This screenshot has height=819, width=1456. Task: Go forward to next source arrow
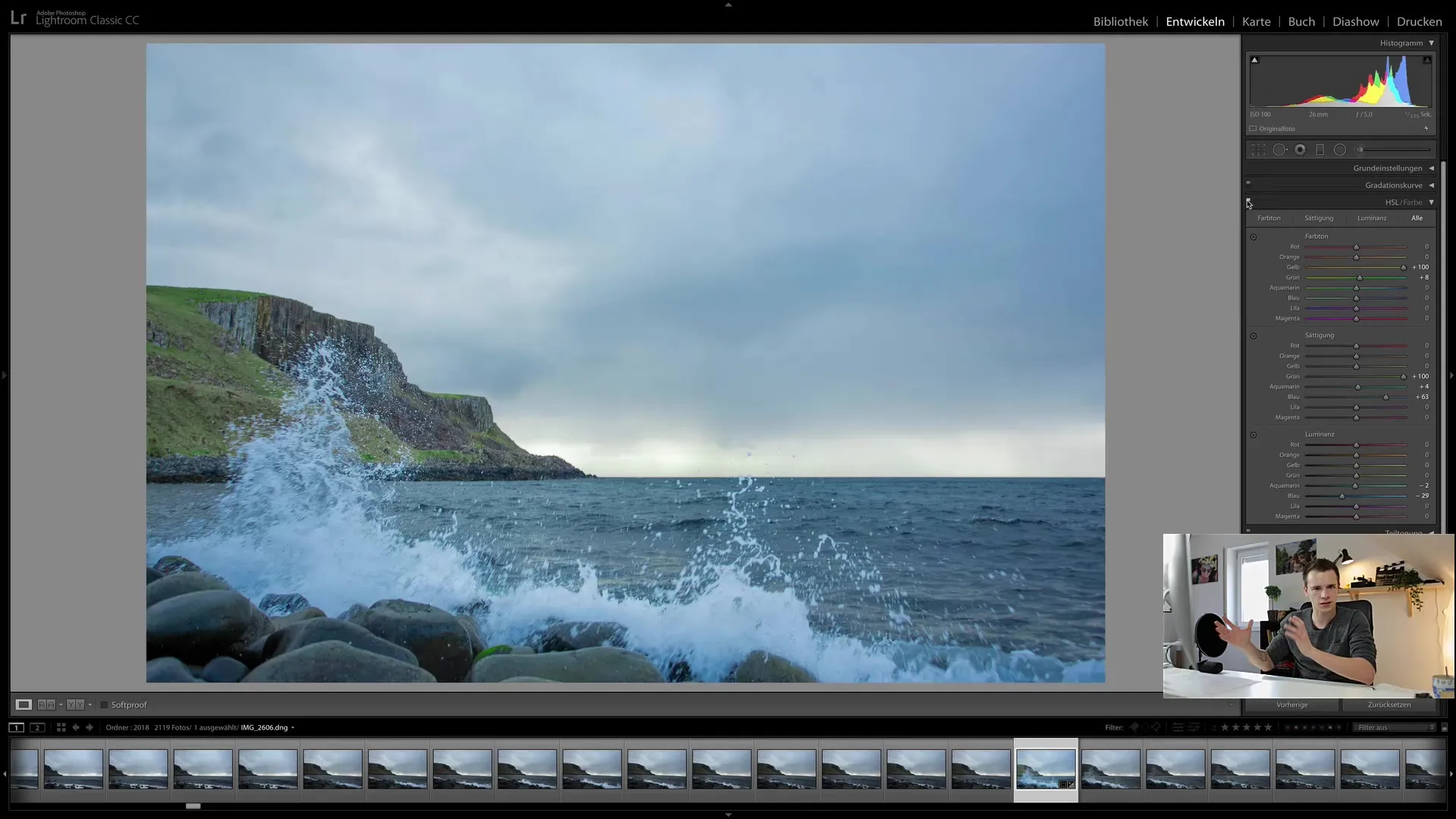click(89, 728)
